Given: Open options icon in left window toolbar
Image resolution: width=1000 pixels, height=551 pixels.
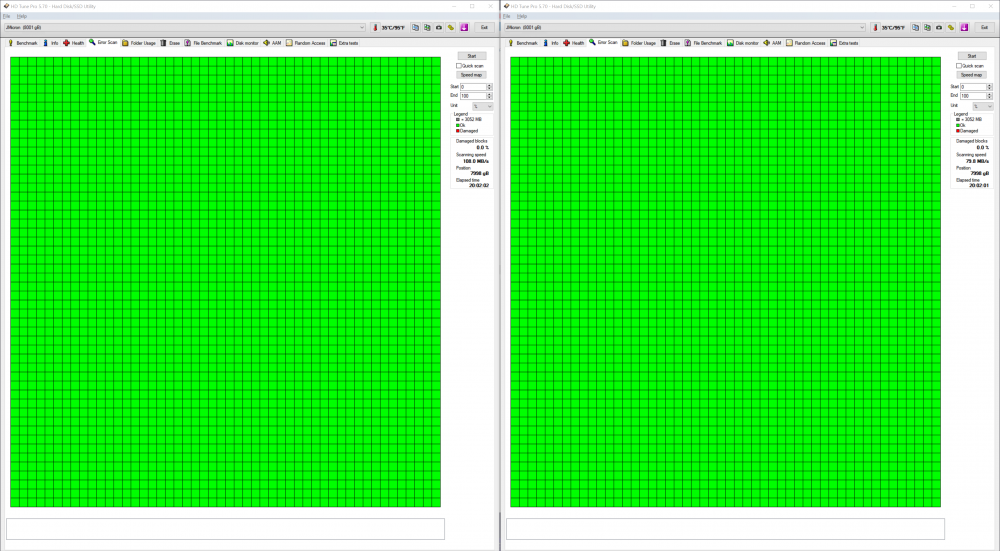Looking at the screenshot, I should click(x=451, y=27).
